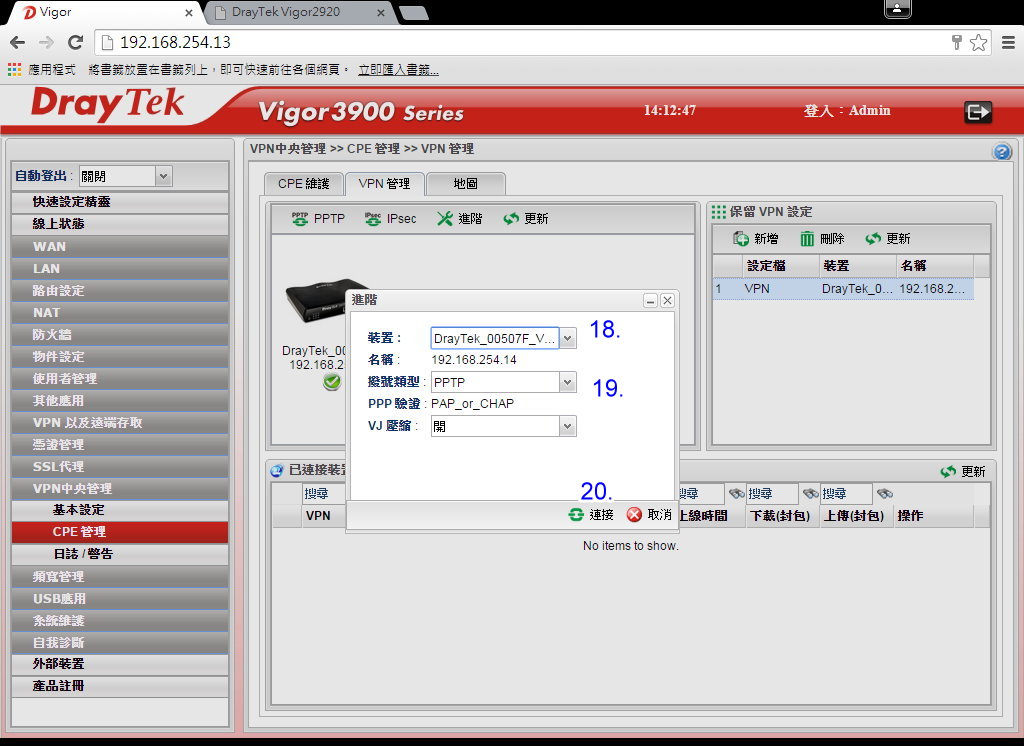Image resolution: width=1024 pixels, height=746 pixels.
Task: Expand the 使用者管理 sidebar menu
Action: pos(120,379)
